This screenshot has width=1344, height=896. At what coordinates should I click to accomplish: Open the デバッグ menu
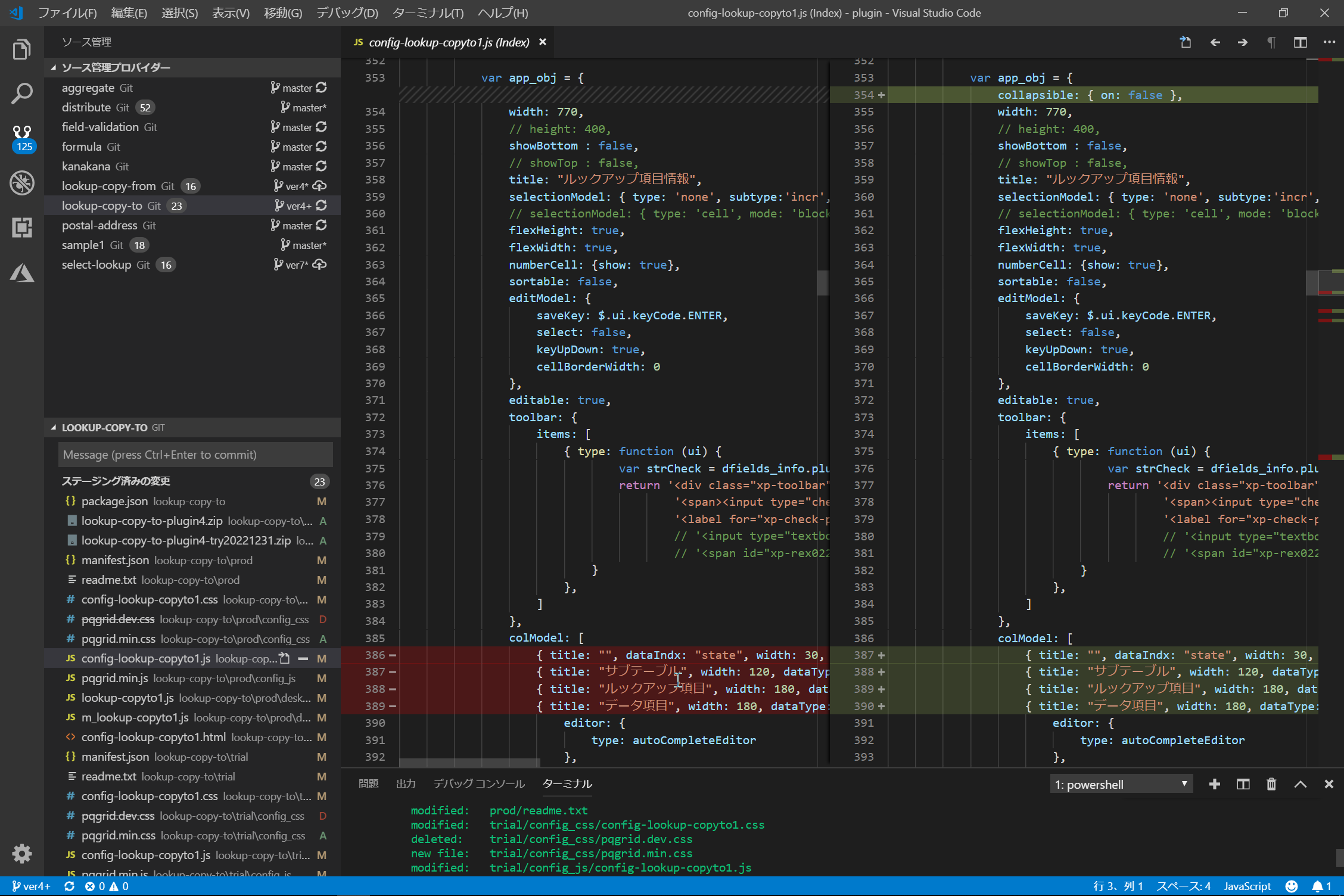346,13
